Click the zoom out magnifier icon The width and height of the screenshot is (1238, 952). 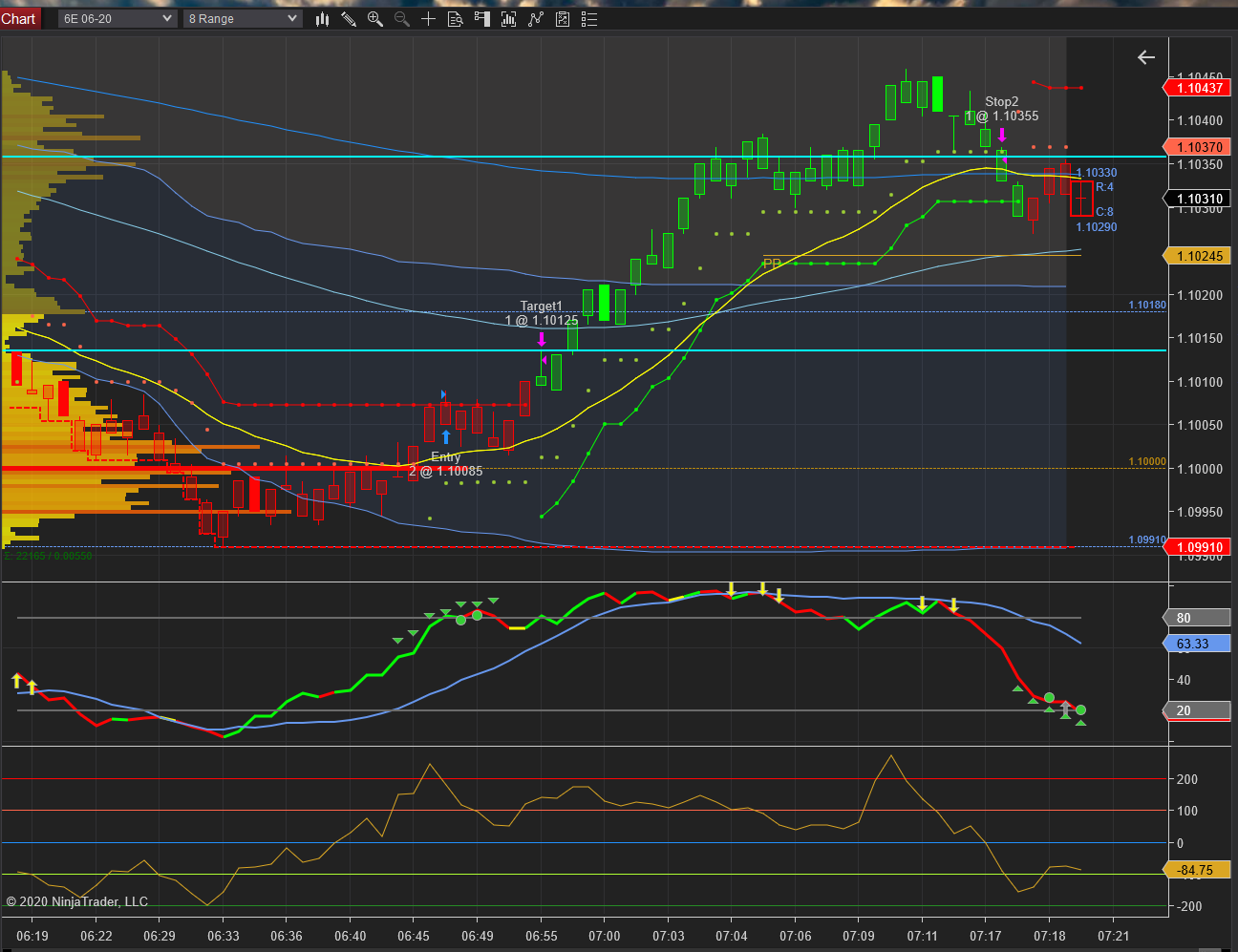402,19
